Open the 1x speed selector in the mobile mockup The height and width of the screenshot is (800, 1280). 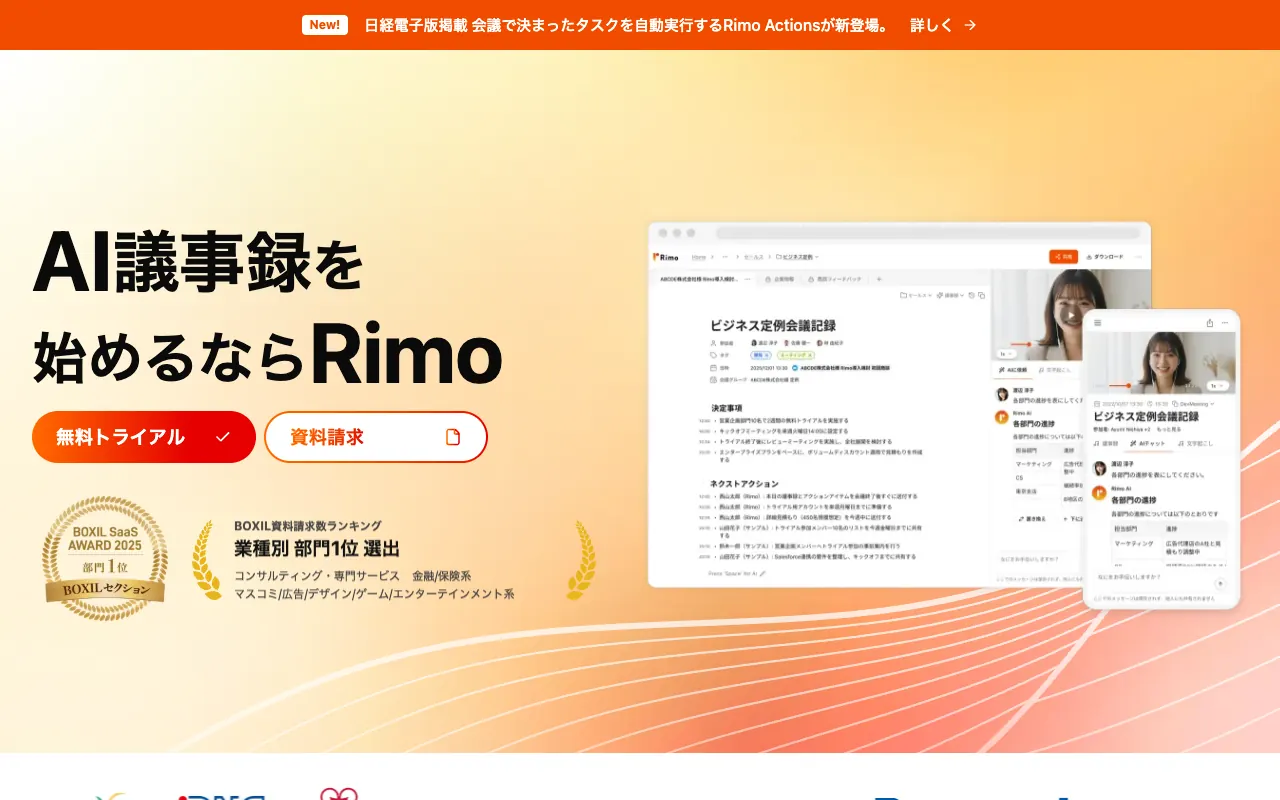[x=1217, y=385]
